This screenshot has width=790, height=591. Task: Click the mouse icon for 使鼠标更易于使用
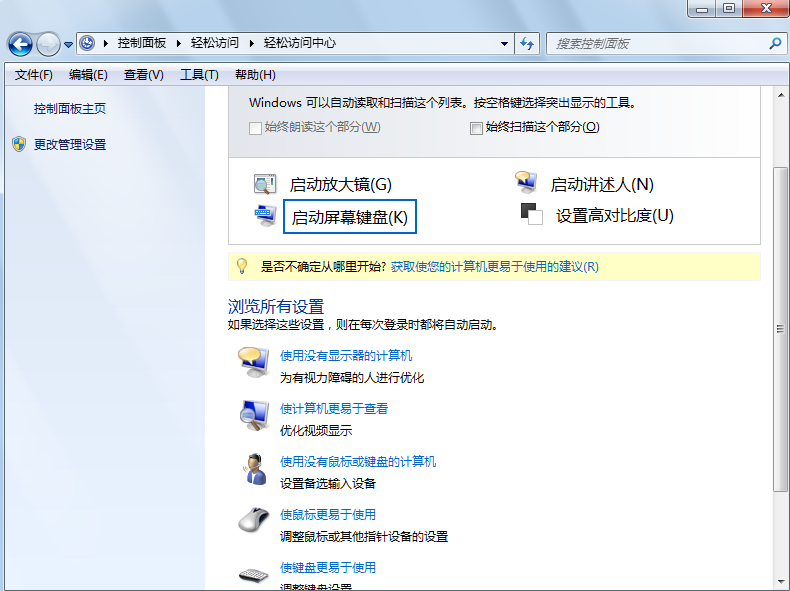(x=253, y=521)
